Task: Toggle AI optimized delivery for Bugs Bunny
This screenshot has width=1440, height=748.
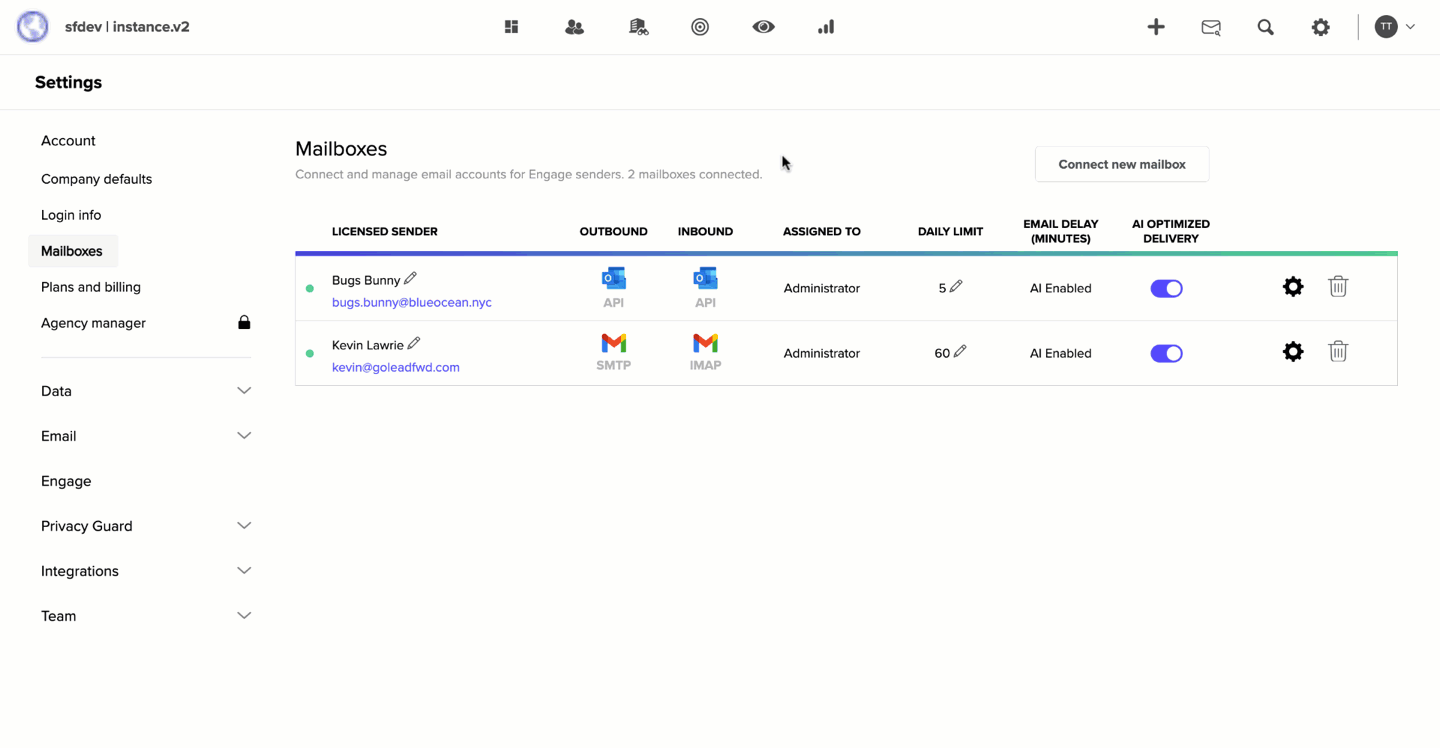Action: click(1166, 288)
